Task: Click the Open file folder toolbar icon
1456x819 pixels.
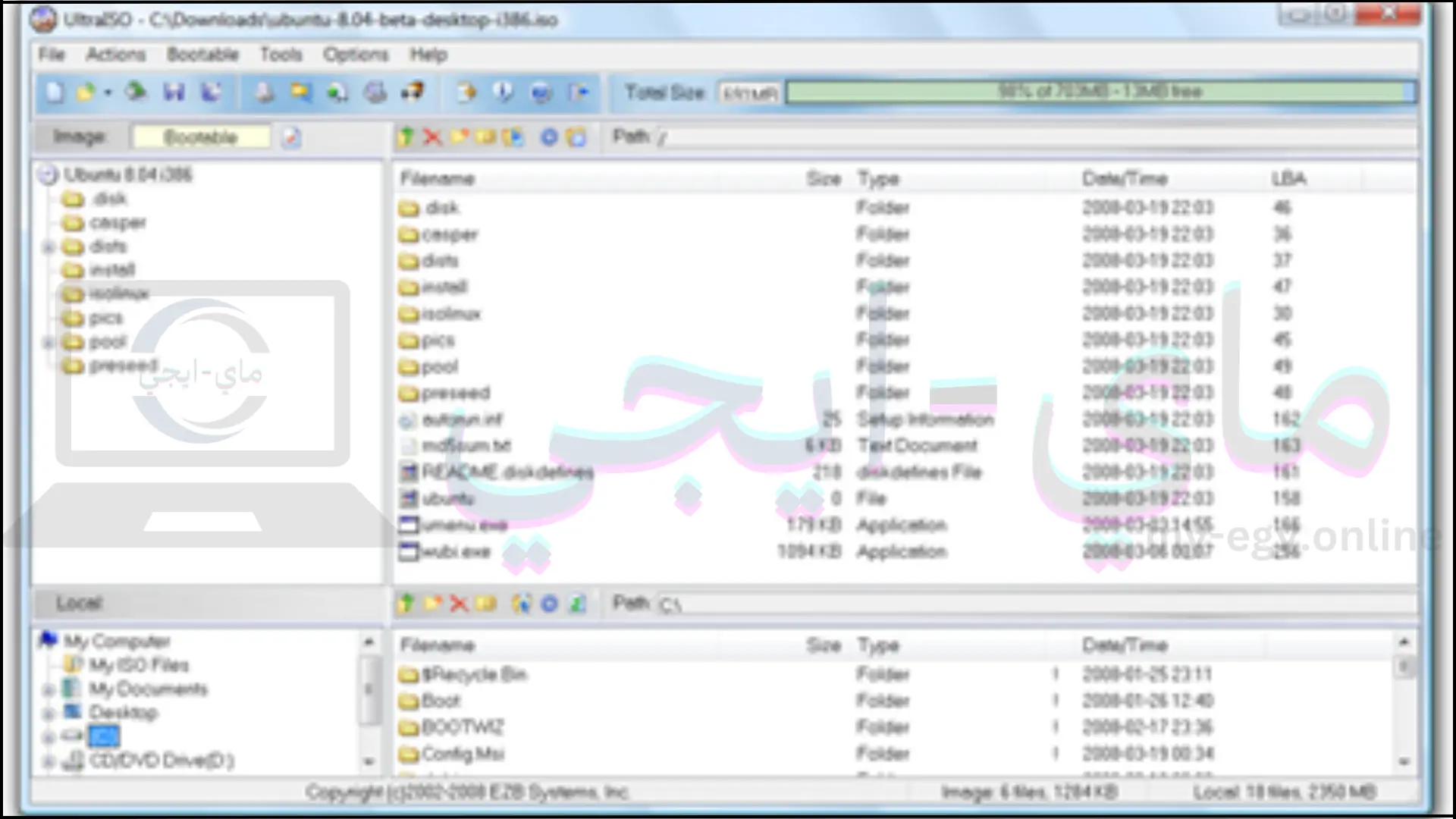Action: coord(86,93)
